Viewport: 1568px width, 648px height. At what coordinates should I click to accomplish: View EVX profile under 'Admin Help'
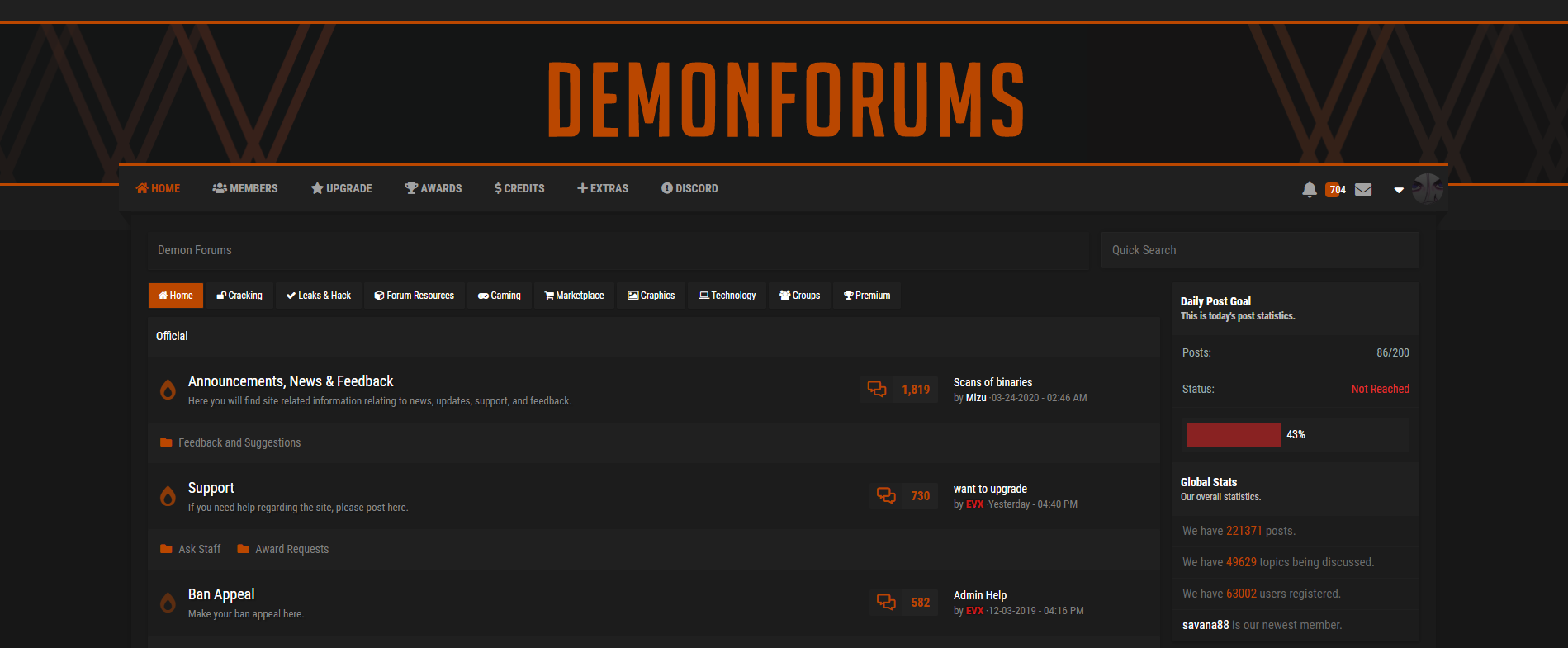[x=974, y=611]
